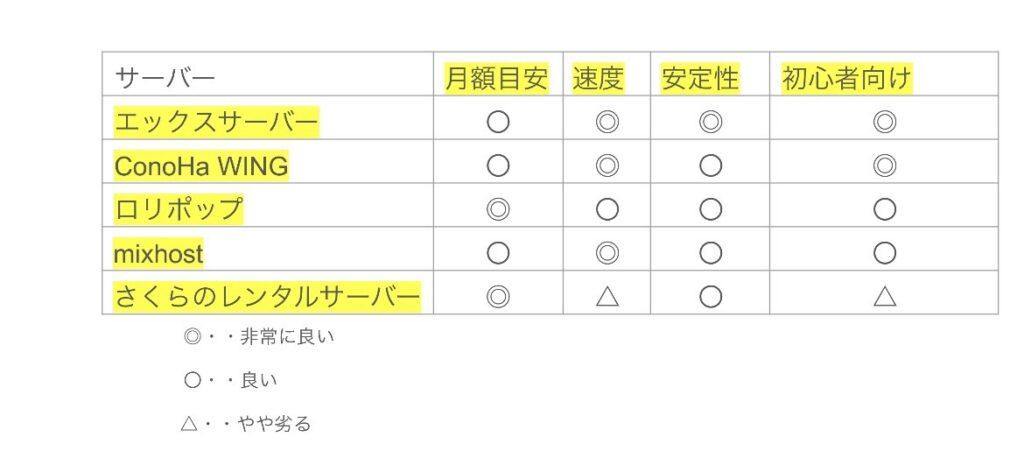Select エックスサーバー's 安定性 double-circle symbol

click(x=710, y=122)
